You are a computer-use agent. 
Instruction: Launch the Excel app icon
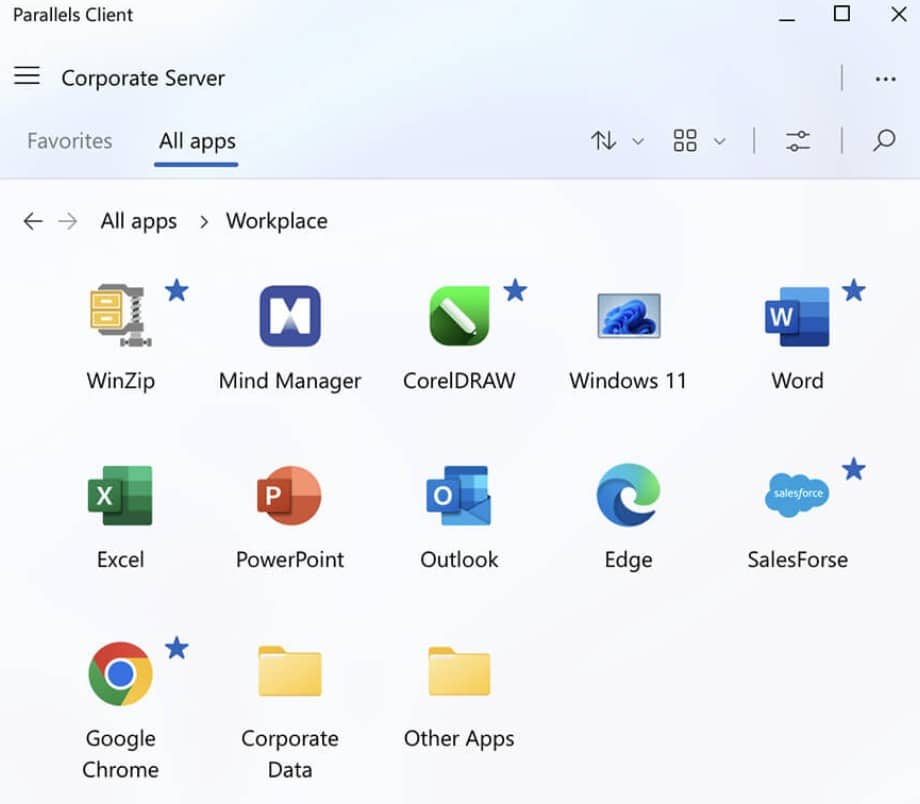point(120,495)
